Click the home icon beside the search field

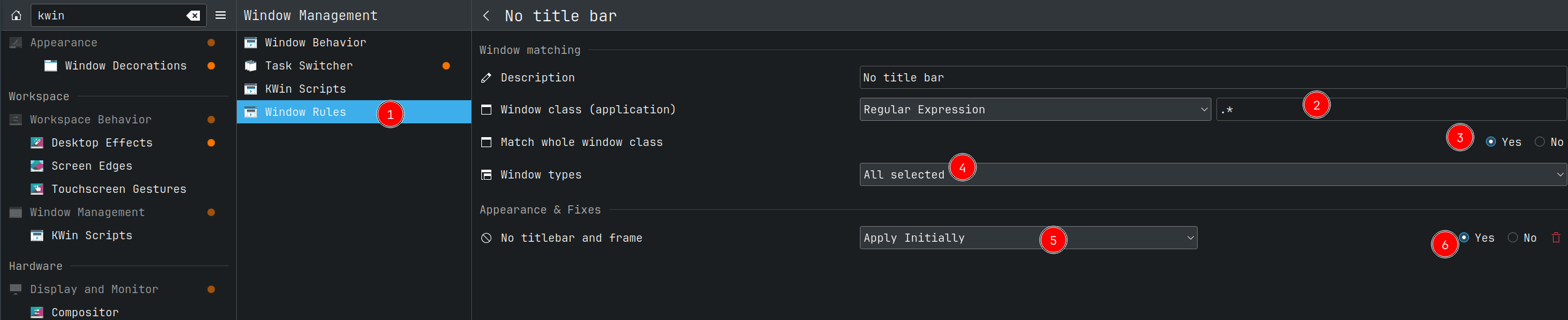point(16,16)
